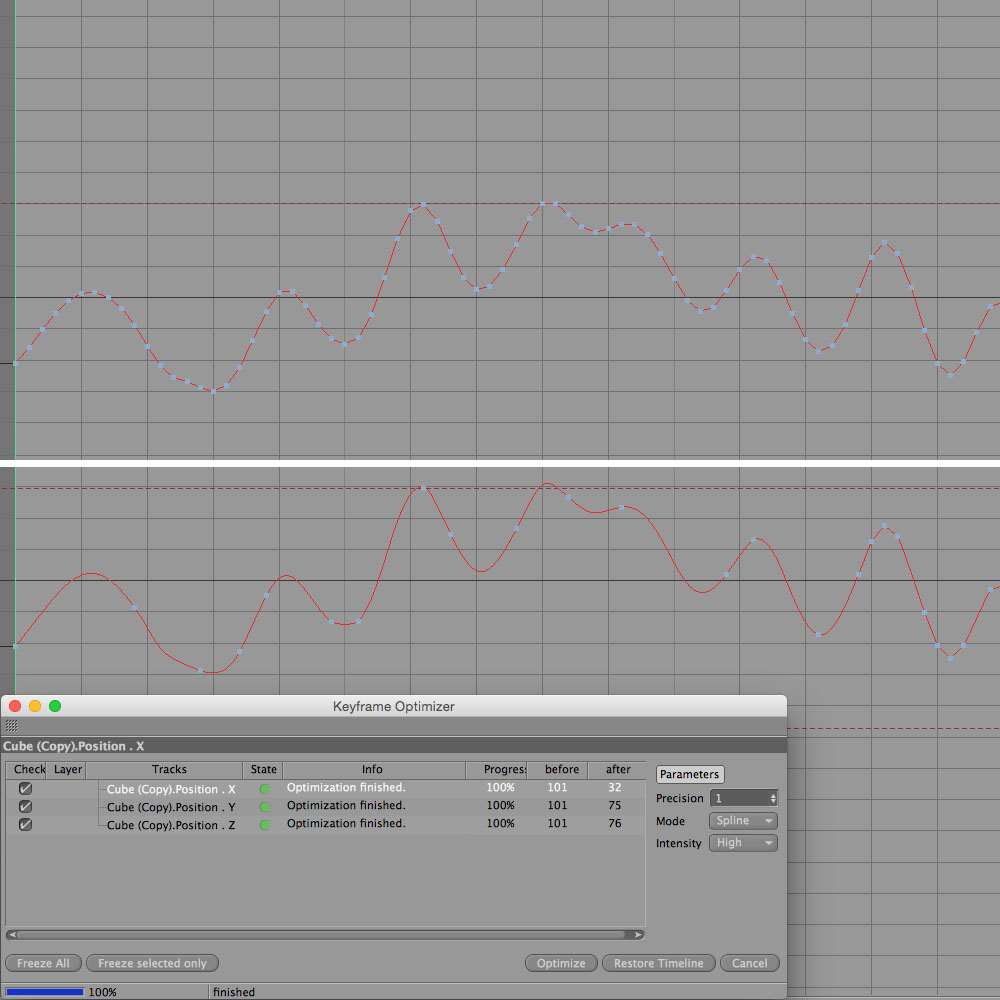
Task: Click "Optimization finished." in the Position X row
Action: tap(346, 788)
